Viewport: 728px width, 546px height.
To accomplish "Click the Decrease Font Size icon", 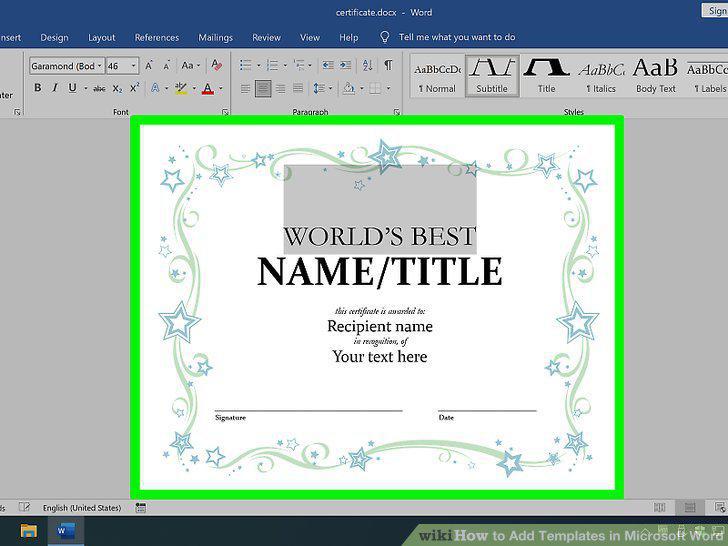I will click(x=166, y=65).
